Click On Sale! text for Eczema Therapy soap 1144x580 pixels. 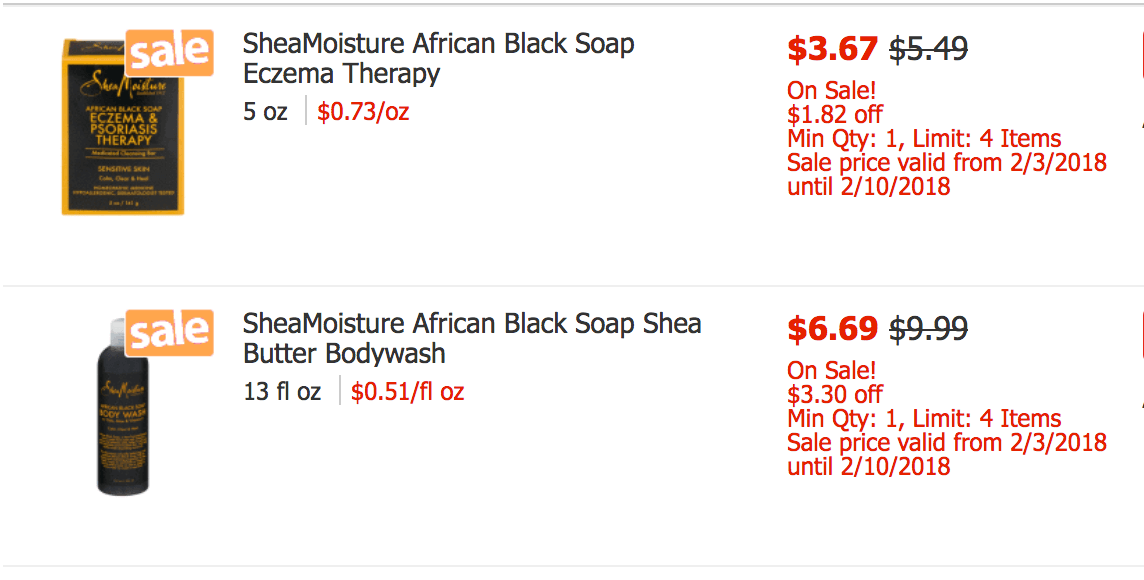tap(831, 91)
